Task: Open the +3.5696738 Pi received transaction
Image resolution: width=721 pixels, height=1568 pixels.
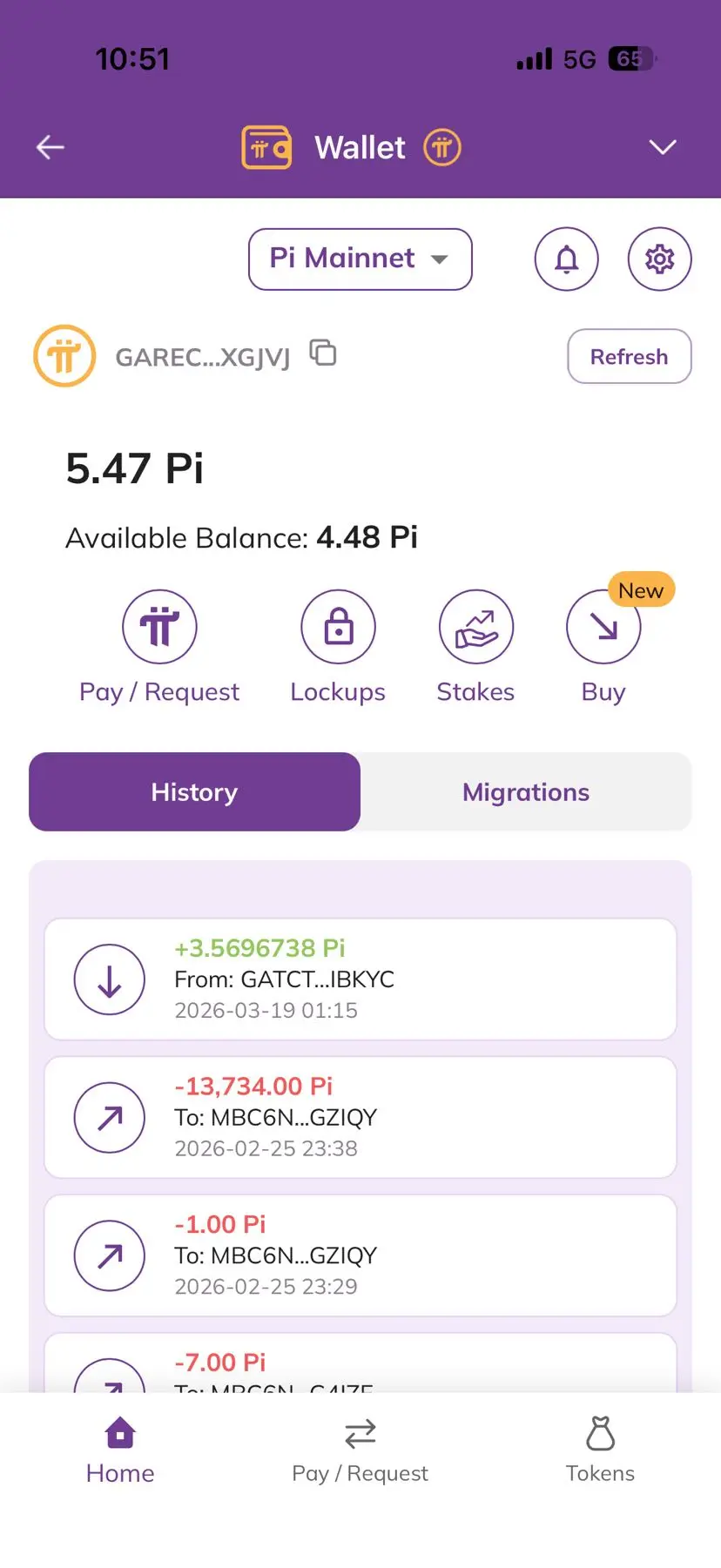Action: pos(360,979)
